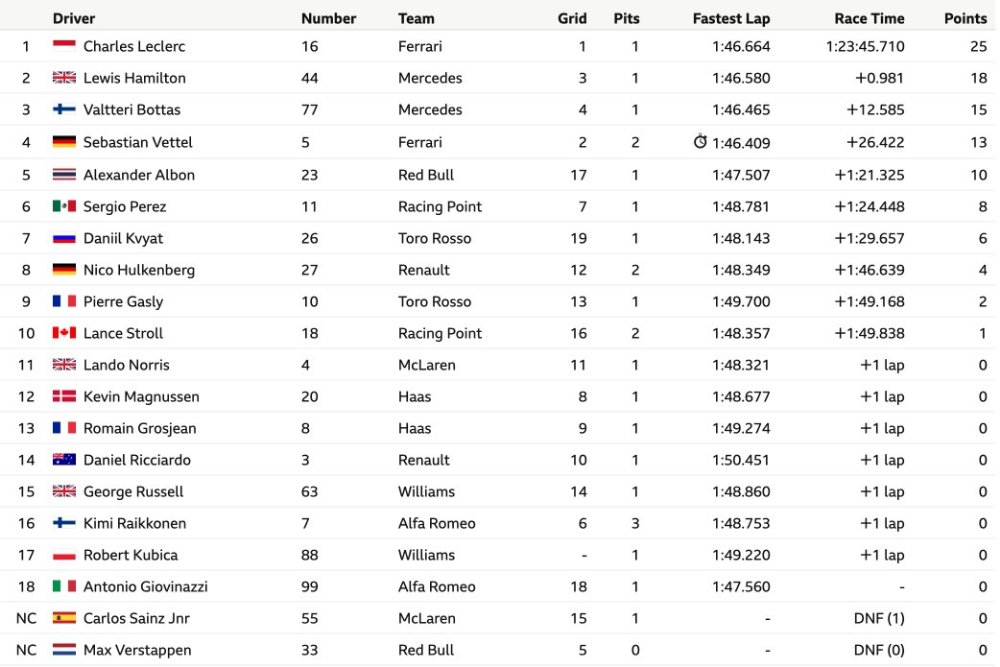This screenshot has height=667, width=1000.
Task: Click the Canadian flag next to Lance Stroll
Action: click(x=64, y=333)
